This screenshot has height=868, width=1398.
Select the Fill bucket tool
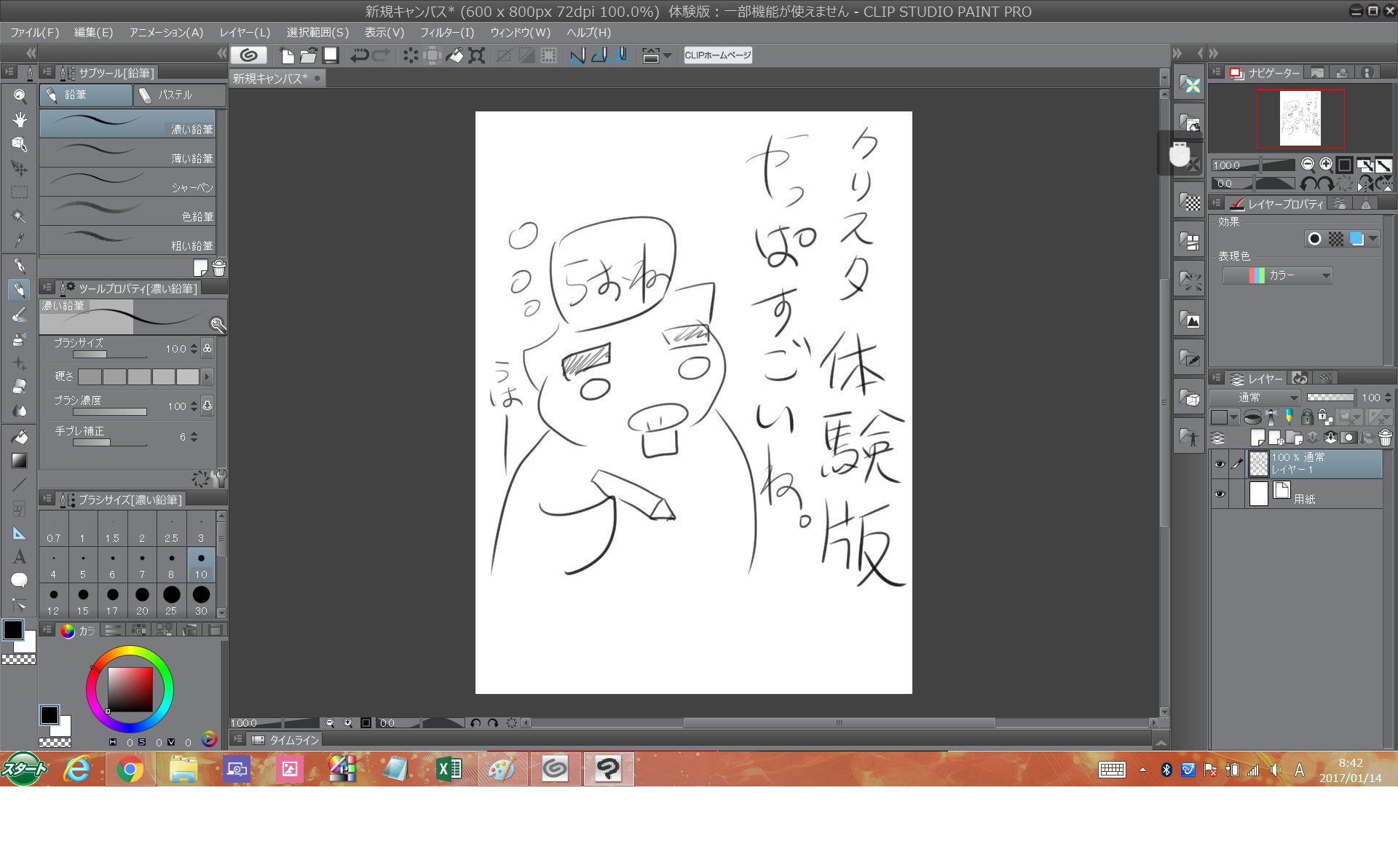tap(20, 437)
